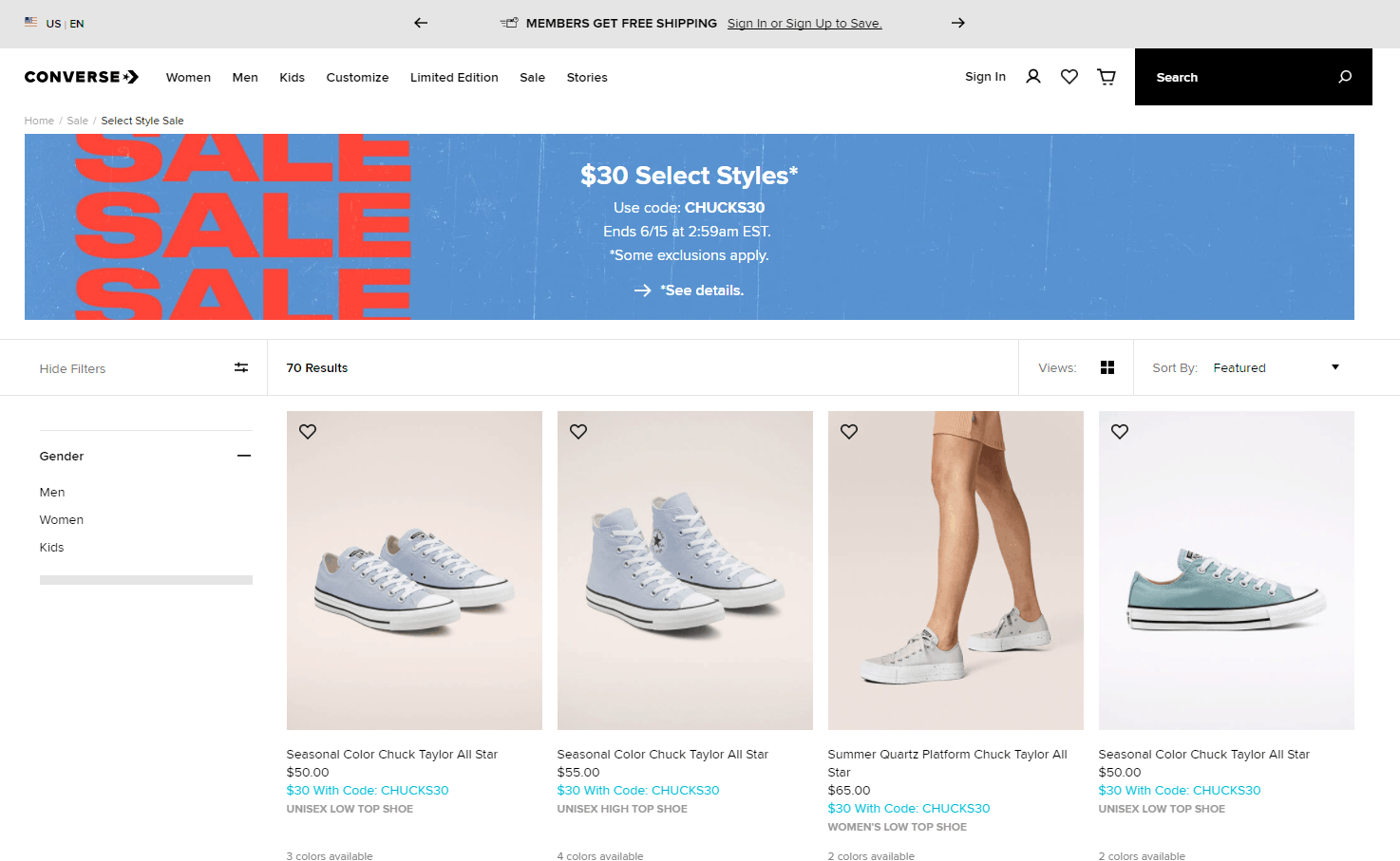Click the Unisex High Top Shoe label
1400x861 pixels.
(622, 809)
